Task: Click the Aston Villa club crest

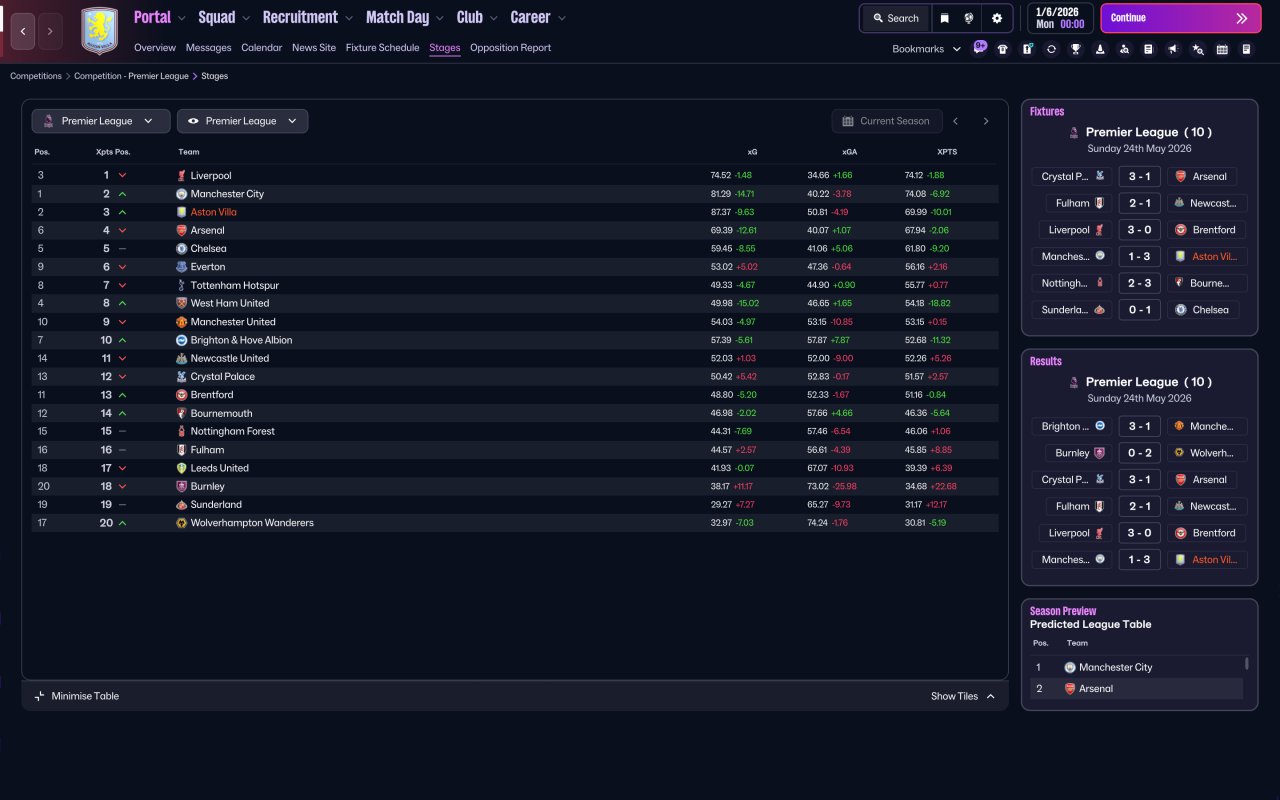Action: 99,31
